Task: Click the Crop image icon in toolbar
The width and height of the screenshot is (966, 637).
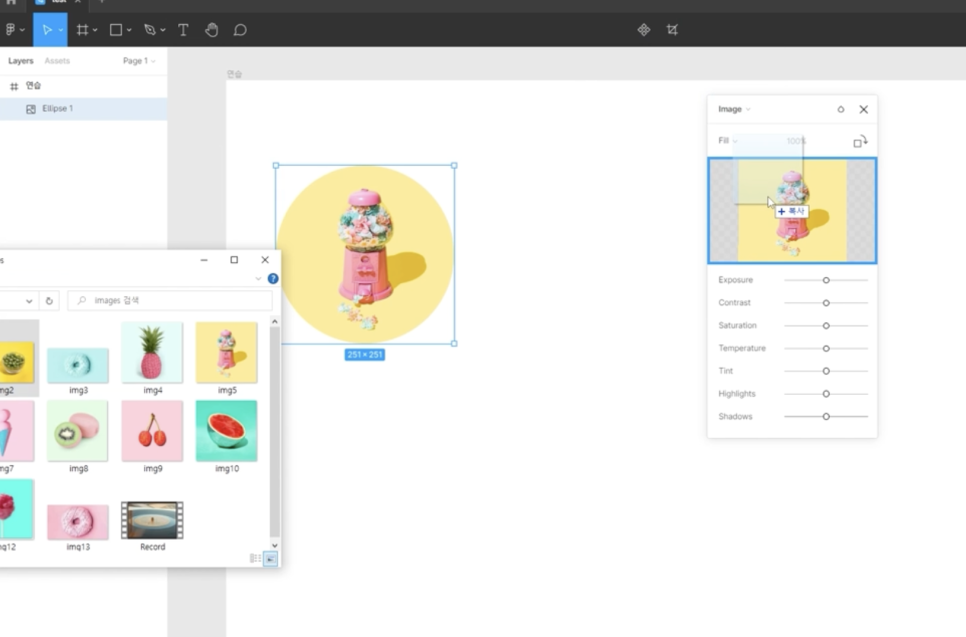Action: click(672, 30)
